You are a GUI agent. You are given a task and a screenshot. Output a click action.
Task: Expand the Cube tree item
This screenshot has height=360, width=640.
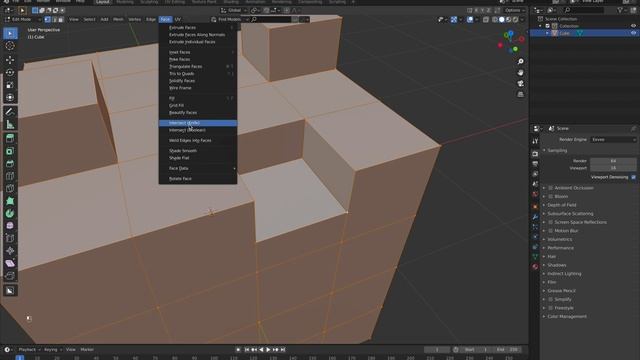[547, 33]
